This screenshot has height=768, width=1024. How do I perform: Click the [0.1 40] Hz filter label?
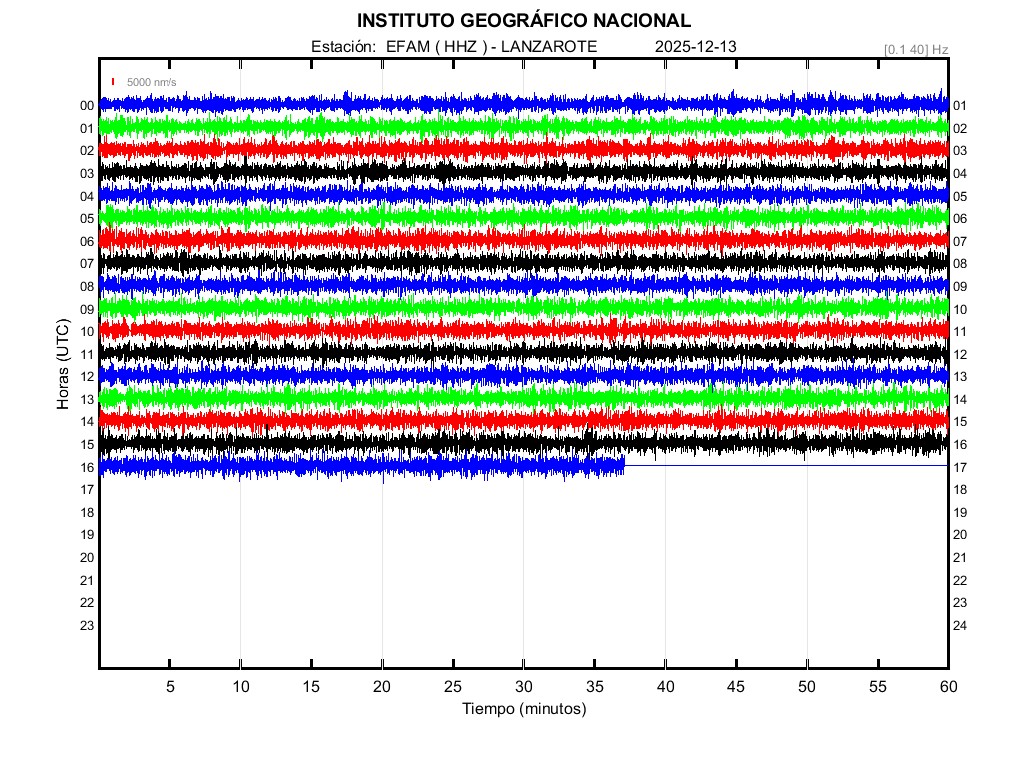[x=916, y=49]
